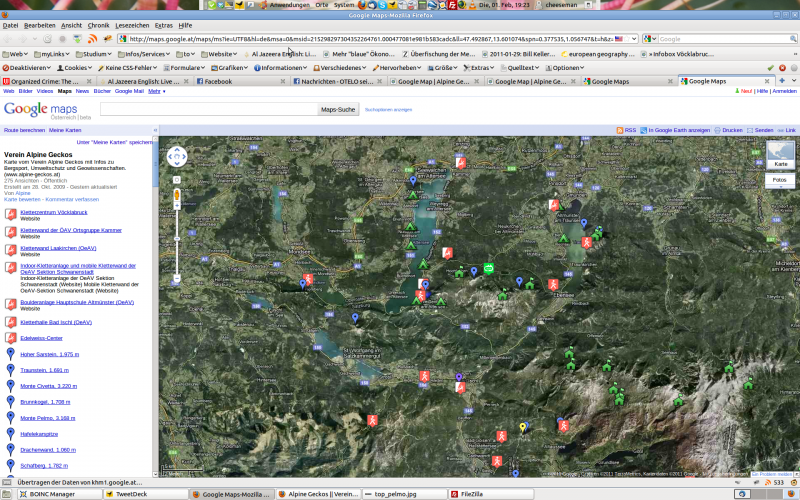Click Route berechnen link
This screenshot has height=500, width=800.
tap(24, 130)
